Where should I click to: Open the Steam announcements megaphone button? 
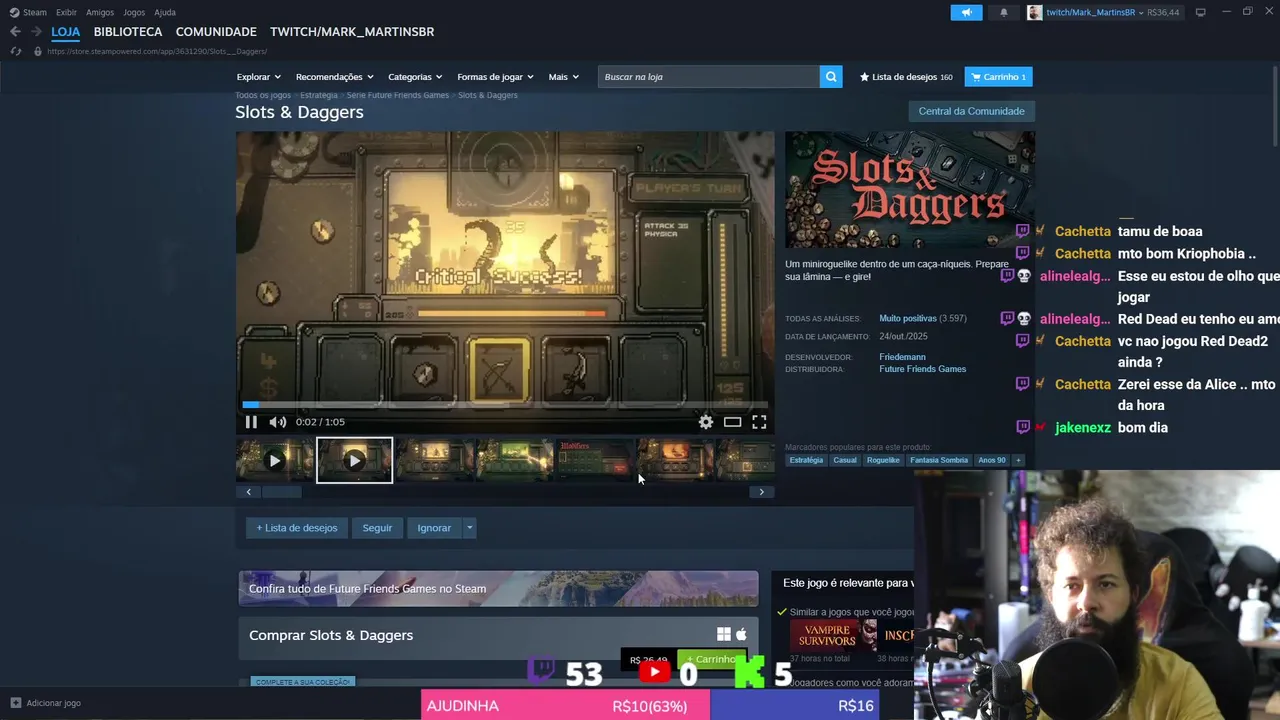[x=966, y=12]
